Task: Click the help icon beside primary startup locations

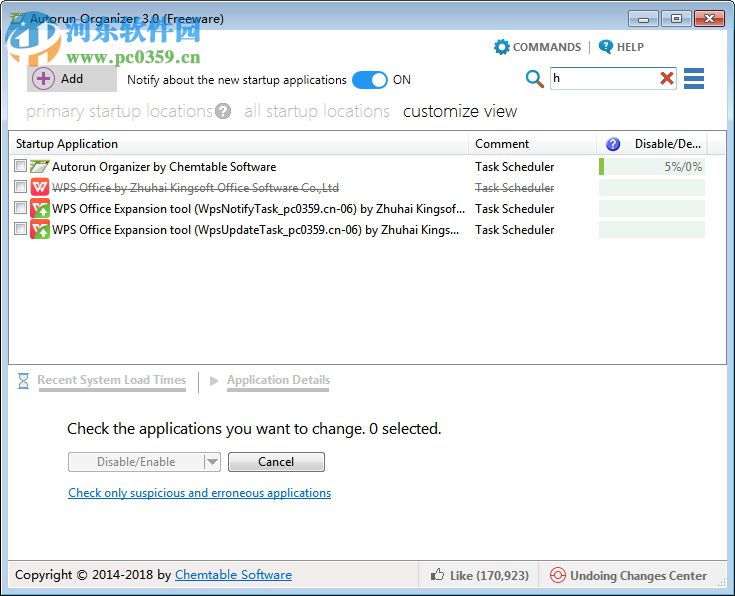Action: [x=223, y=111]
